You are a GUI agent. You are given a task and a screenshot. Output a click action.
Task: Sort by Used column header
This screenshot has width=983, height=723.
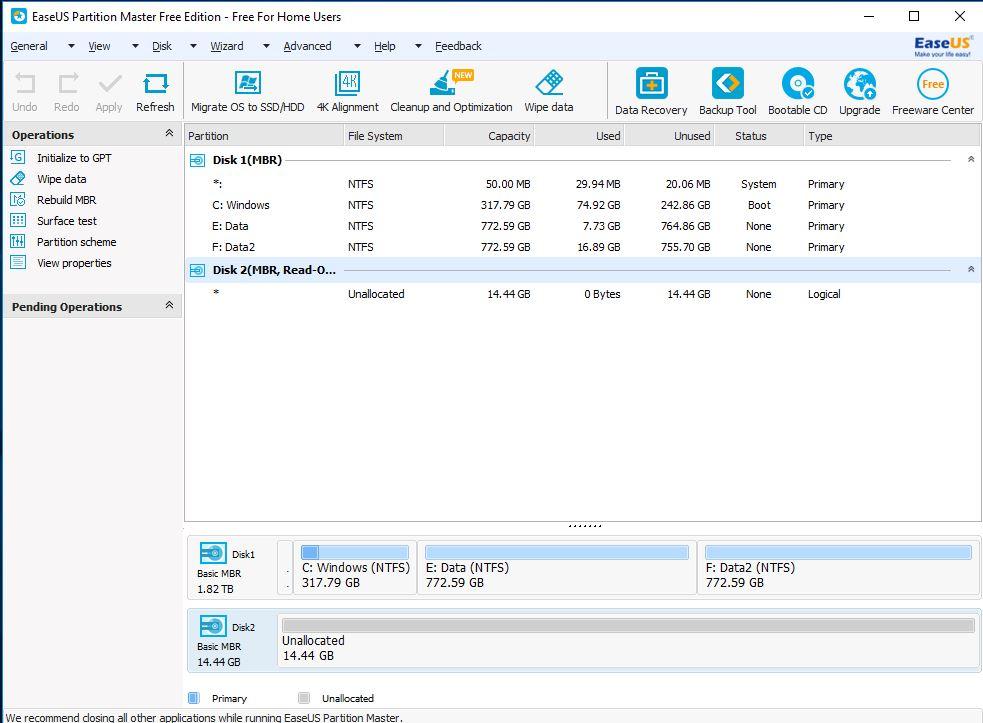(579, 136)
